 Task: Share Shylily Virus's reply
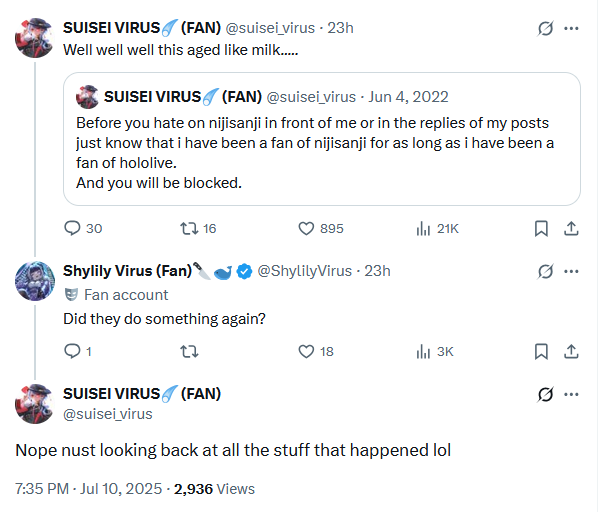click(571, 351)
